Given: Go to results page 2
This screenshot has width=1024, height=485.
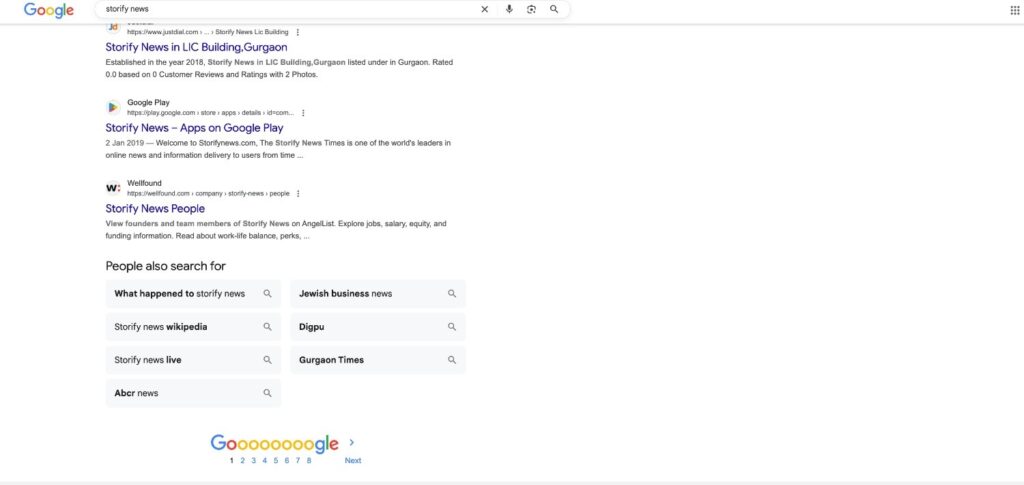Looking at the screenshot, I should tap(243, 461).
